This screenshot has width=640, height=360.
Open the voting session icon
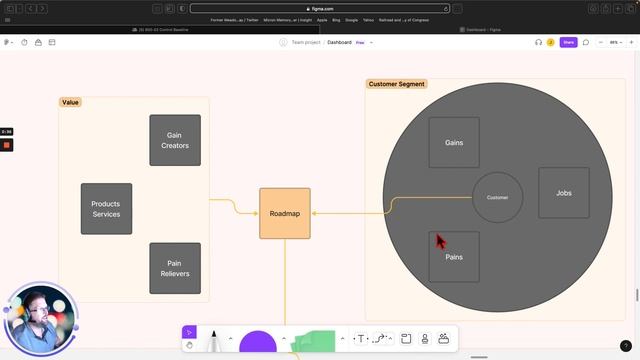click(x=38, y=42)
